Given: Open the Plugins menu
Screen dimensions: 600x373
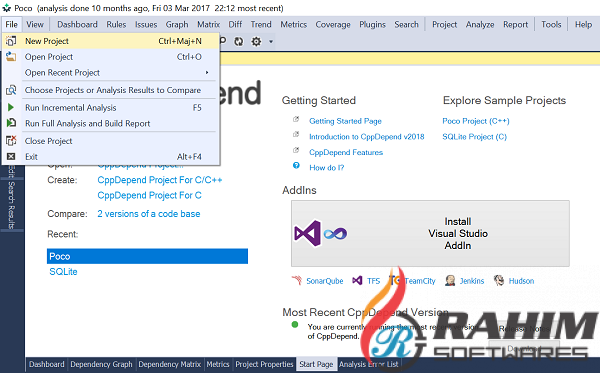Looking at the screenshot, I should coord(372,24).
